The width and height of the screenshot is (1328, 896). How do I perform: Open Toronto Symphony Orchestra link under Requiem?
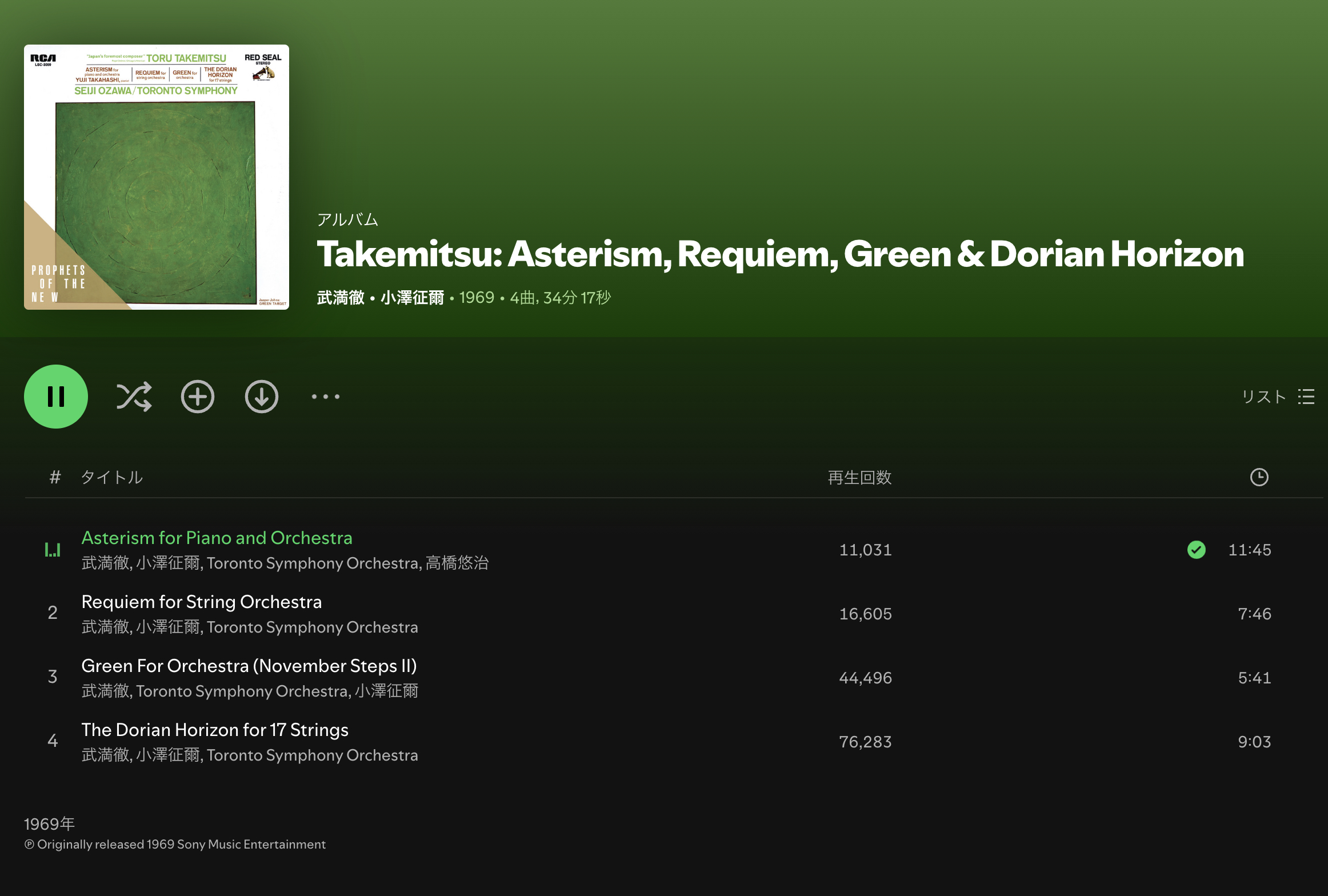click(x=313, y=627)
